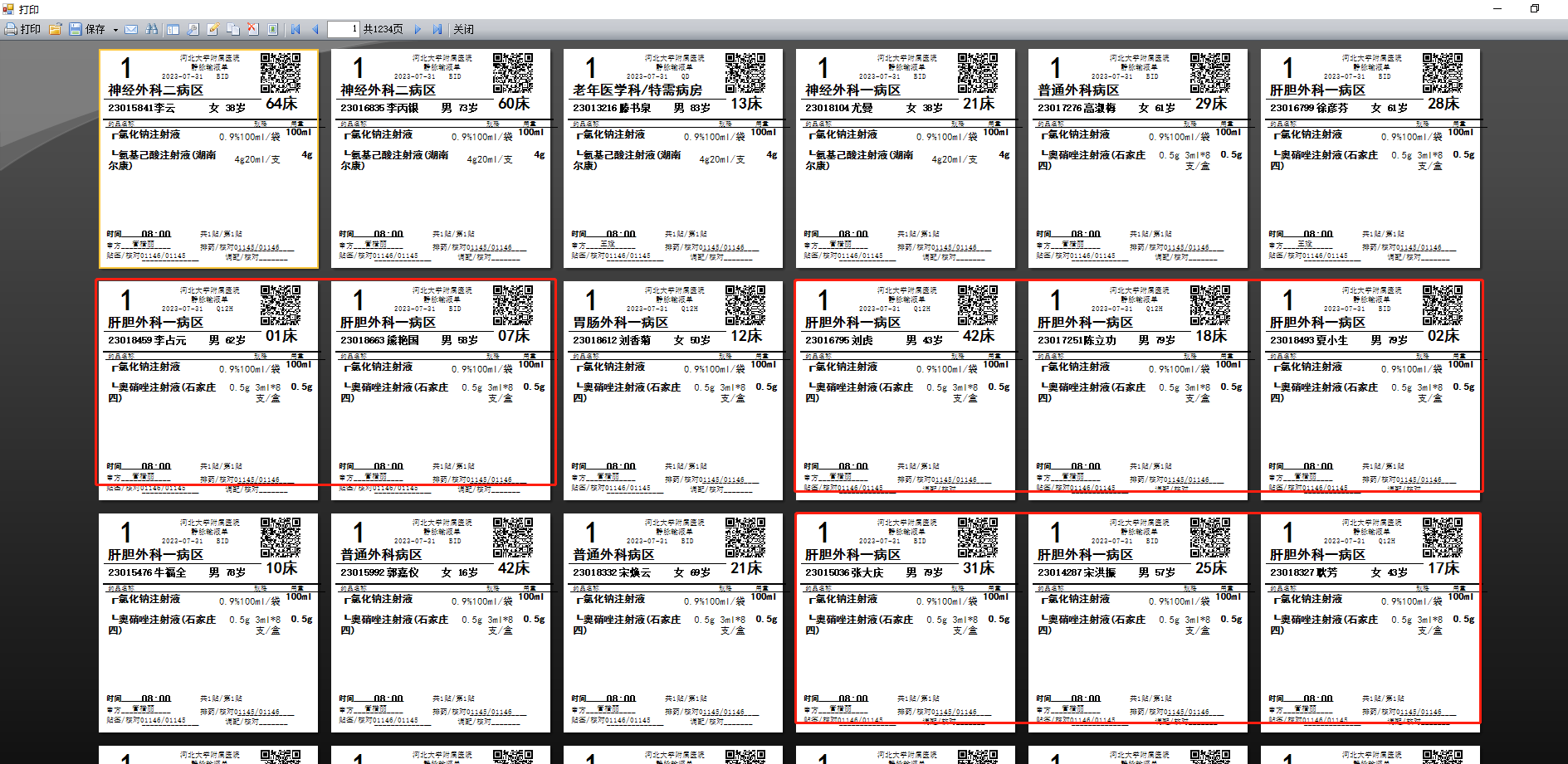
Task: Select the label page for patient 23018459 李占元
Action: (208, 391)
